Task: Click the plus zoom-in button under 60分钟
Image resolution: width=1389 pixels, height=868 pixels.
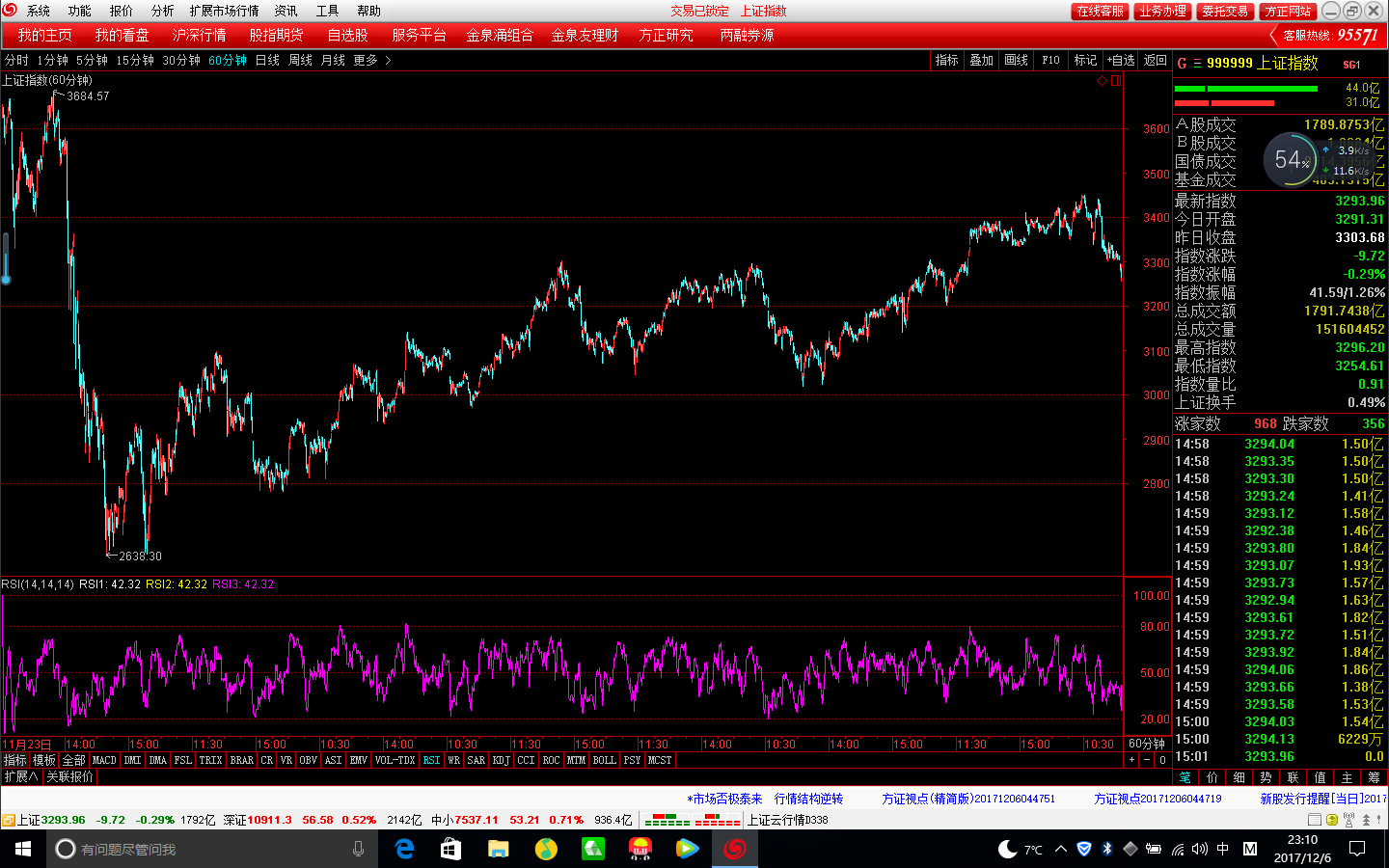Action: (x=1131, y=760)
